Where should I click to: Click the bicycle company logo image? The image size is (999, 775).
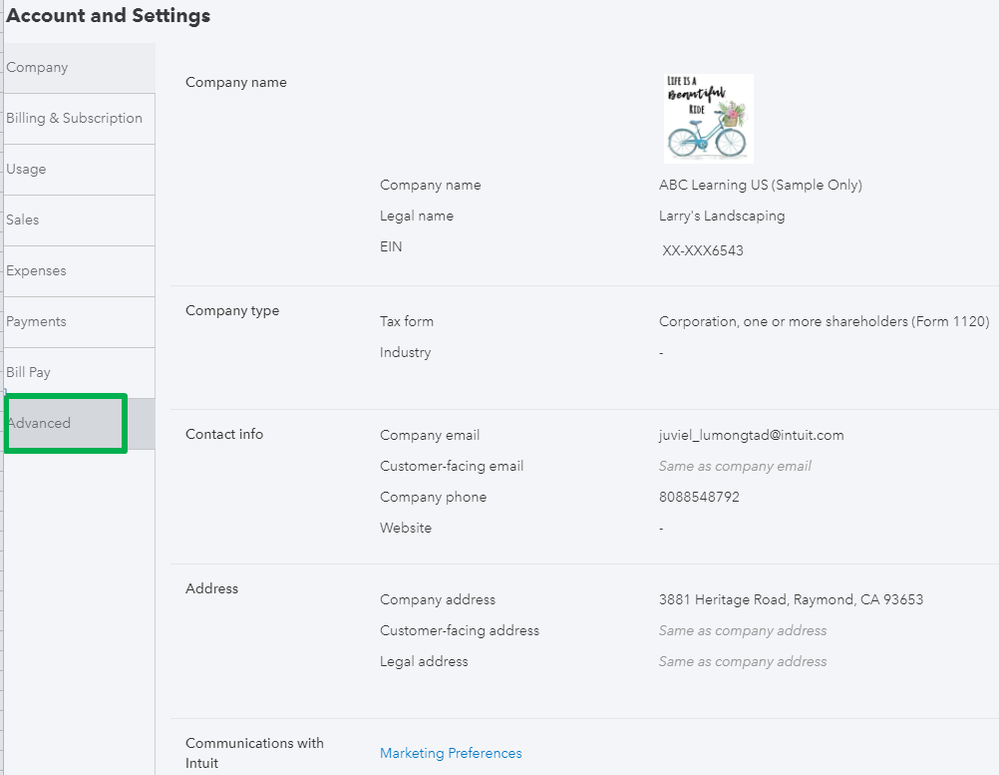pyautogui.click(x=708, y=118)
